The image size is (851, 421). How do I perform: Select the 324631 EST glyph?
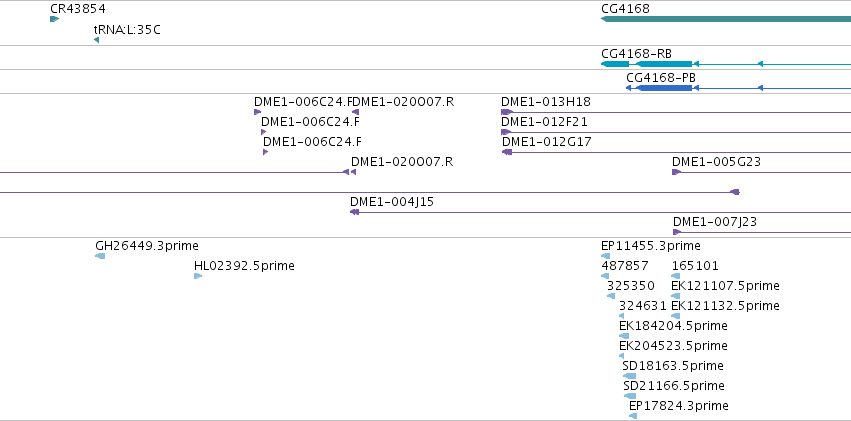tap(621, 316)
